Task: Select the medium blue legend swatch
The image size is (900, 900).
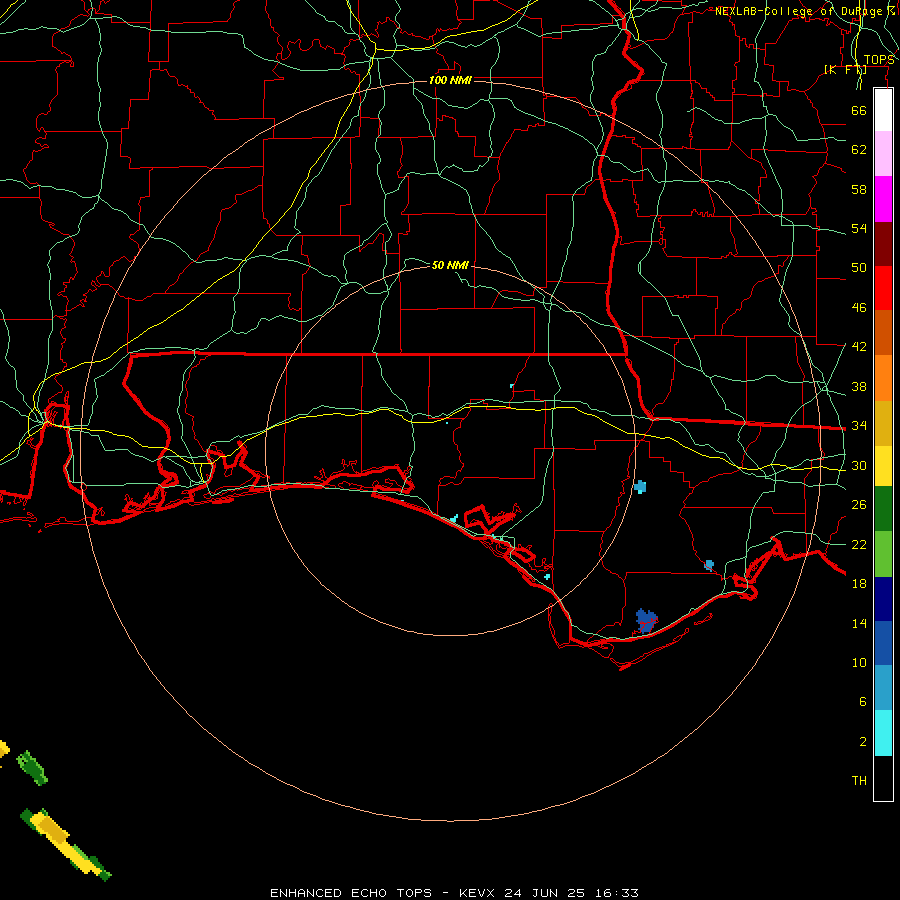Action: [x=883, y=643]
